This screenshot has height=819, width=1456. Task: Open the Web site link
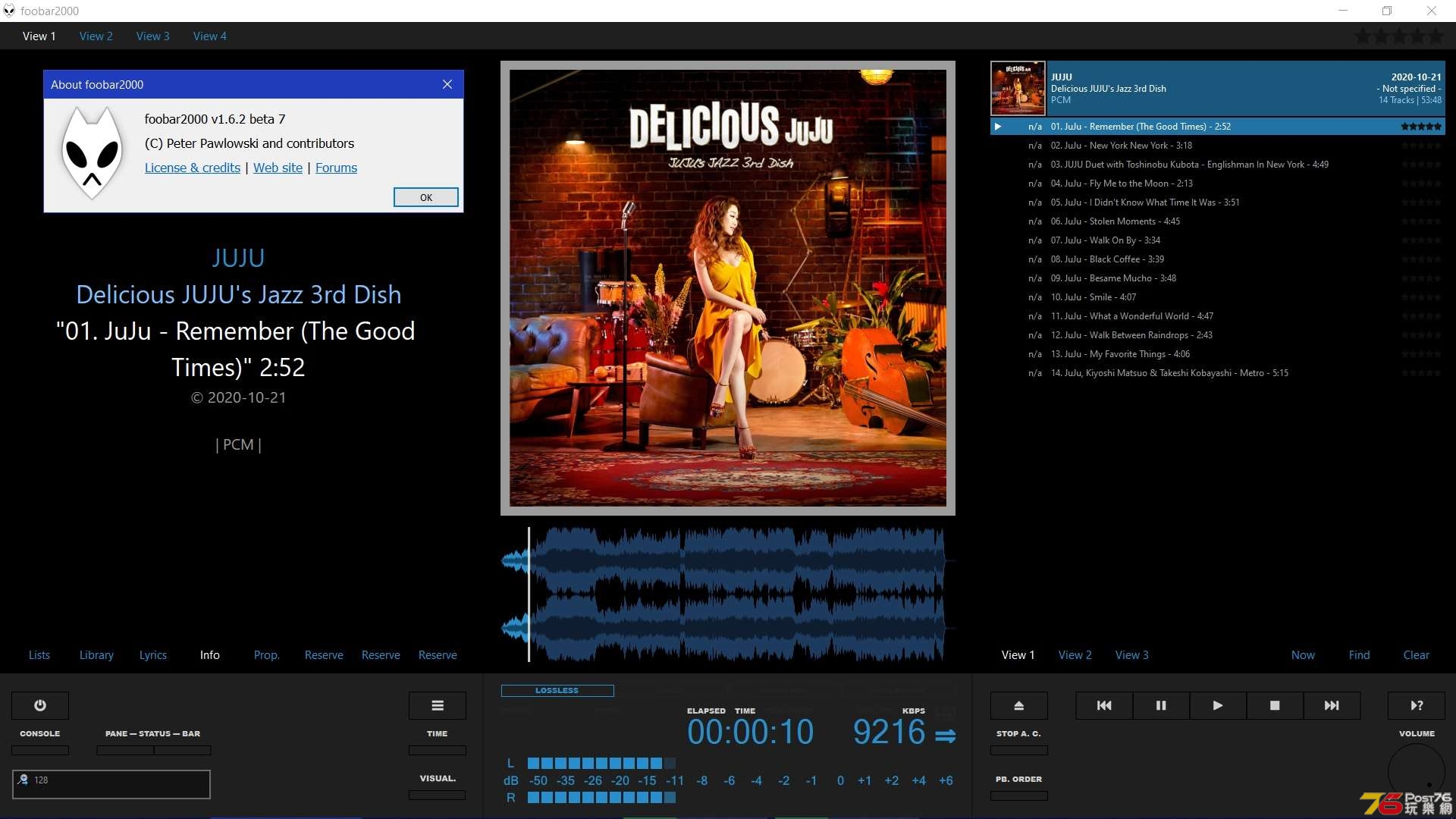278,168
